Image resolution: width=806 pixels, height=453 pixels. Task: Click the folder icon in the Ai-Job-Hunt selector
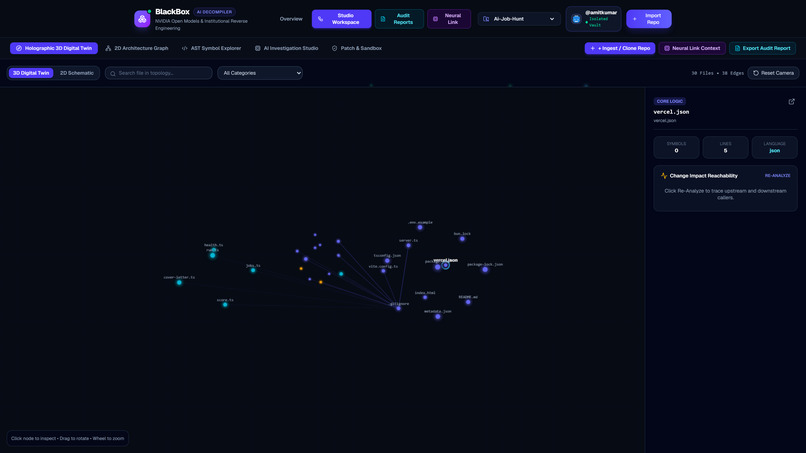(x=486, y=19)
